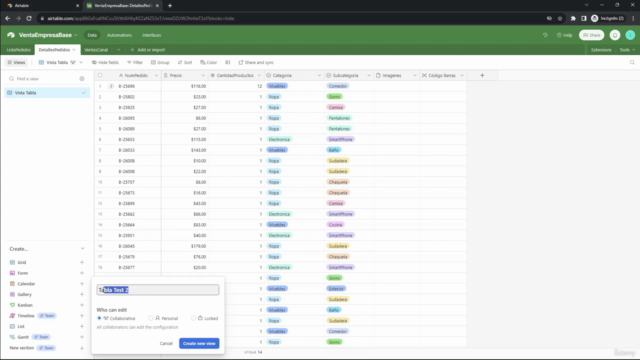The height and width of the screenshot is (360, 640).
Task: Open the user account avatar
Action: click(630, 35)
